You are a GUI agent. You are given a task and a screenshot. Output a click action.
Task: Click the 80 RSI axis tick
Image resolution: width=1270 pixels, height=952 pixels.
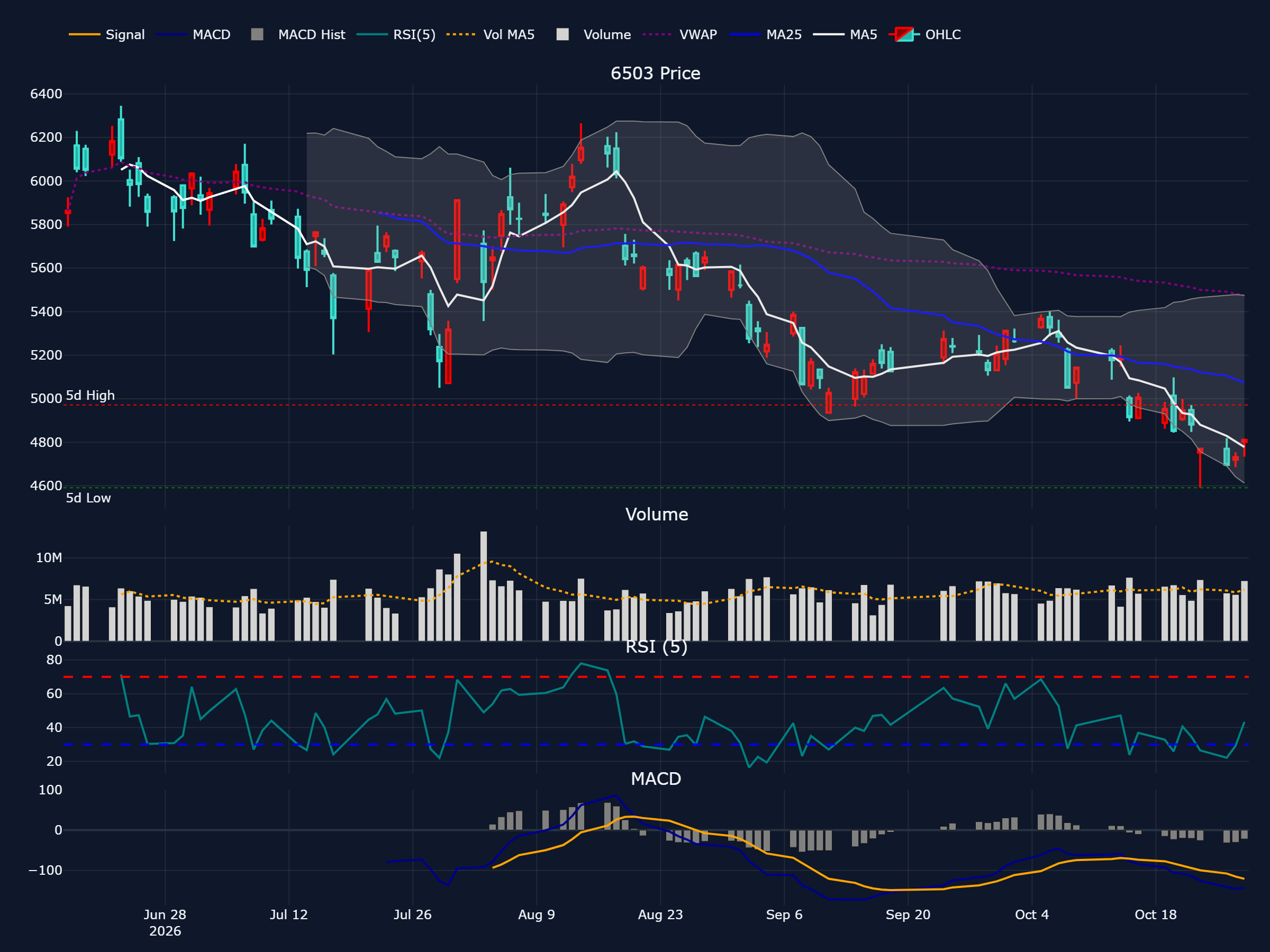click(55, 660)
